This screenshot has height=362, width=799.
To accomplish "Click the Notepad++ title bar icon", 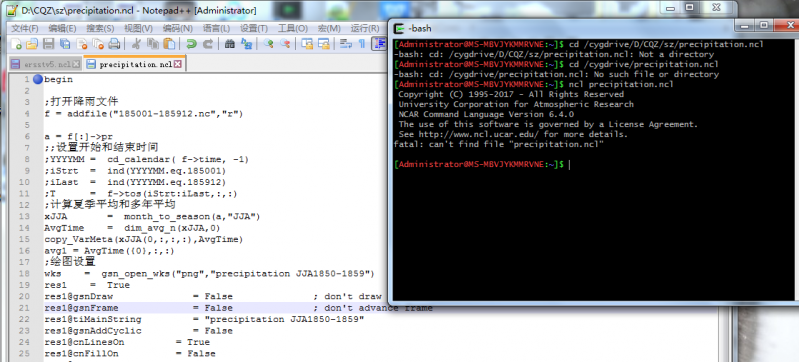I will pos(13,10).
